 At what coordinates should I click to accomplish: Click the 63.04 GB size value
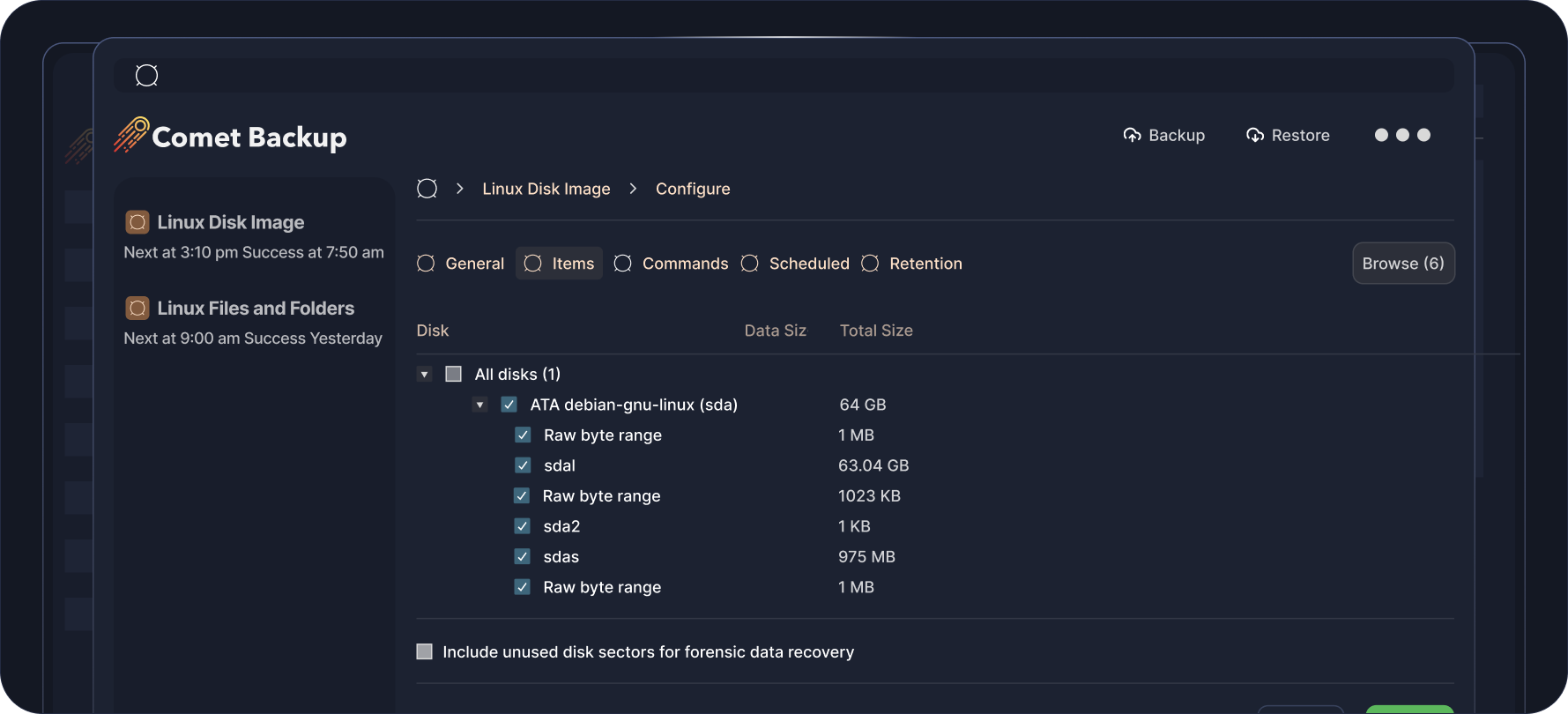click(x=873, y=465)
